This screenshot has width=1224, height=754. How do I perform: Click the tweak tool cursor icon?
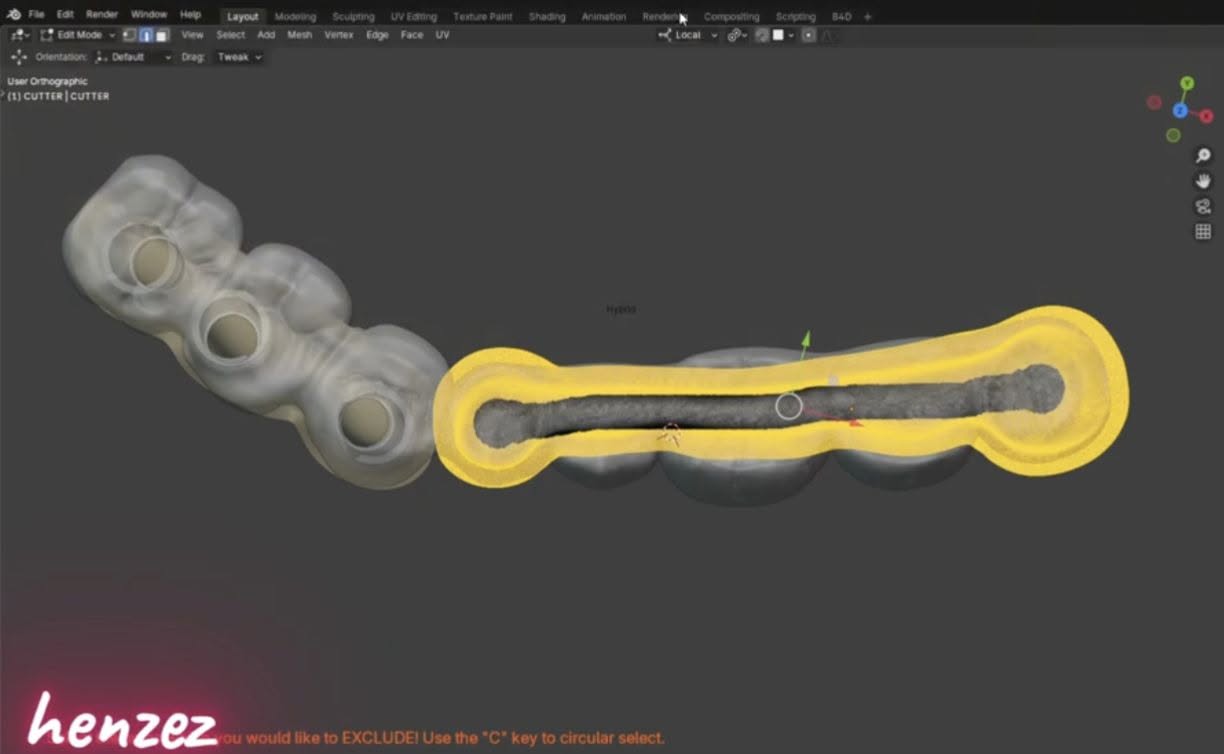coord(19,57)
